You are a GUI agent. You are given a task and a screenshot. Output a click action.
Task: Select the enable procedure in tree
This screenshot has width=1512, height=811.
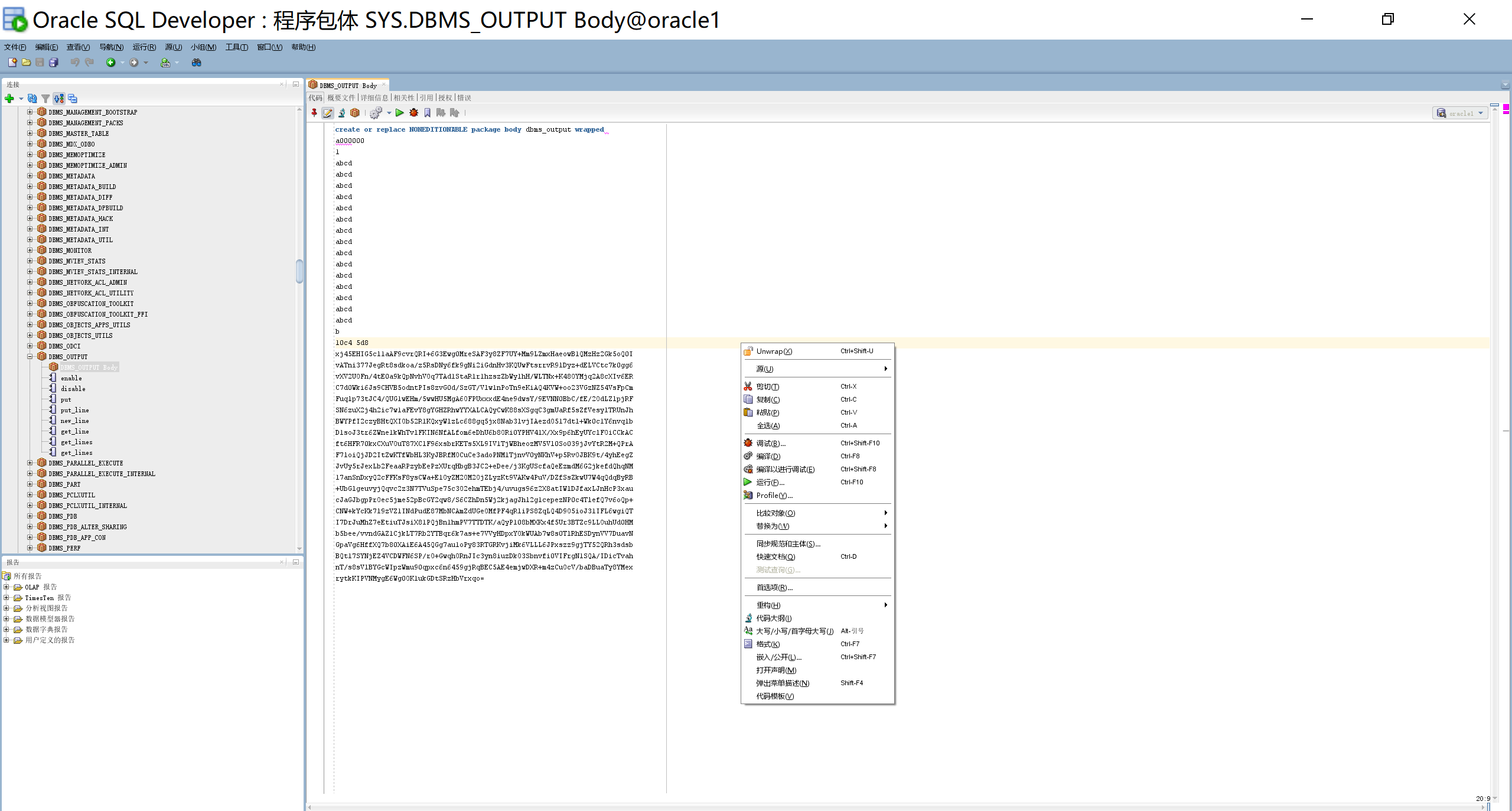pyautogui.click(x=71, y=378)
